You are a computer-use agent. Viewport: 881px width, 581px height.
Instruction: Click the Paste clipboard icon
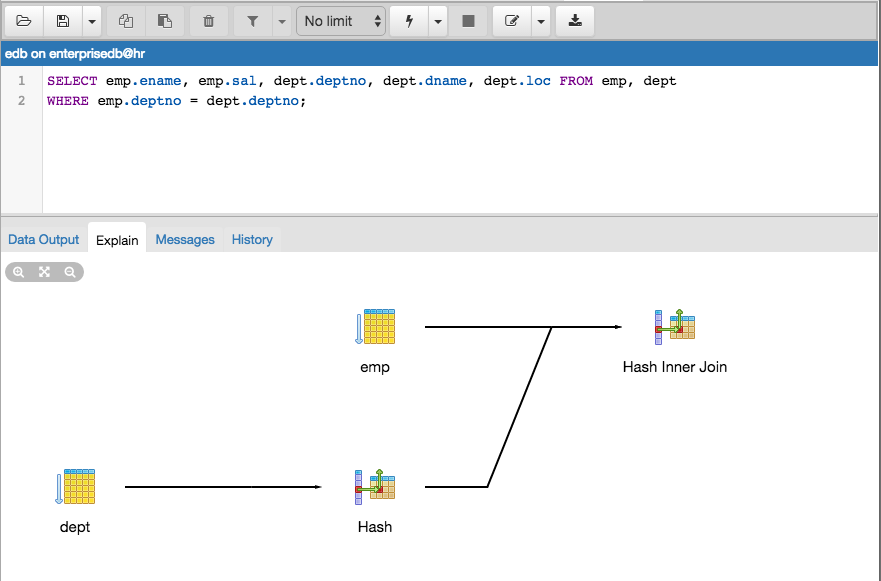click(x=165, y=21)
